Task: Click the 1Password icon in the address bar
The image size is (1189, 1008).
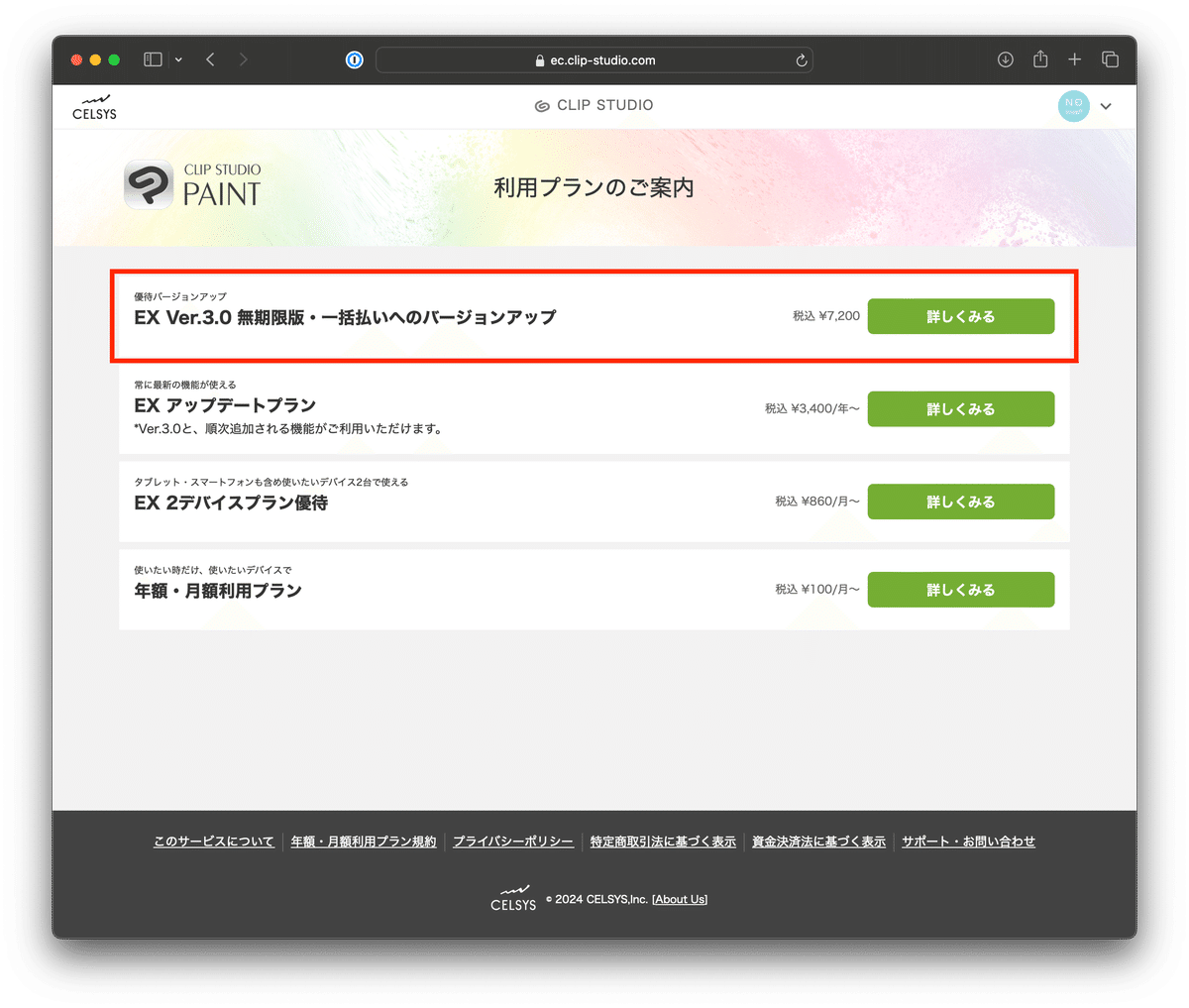Action: coord(354,59)
